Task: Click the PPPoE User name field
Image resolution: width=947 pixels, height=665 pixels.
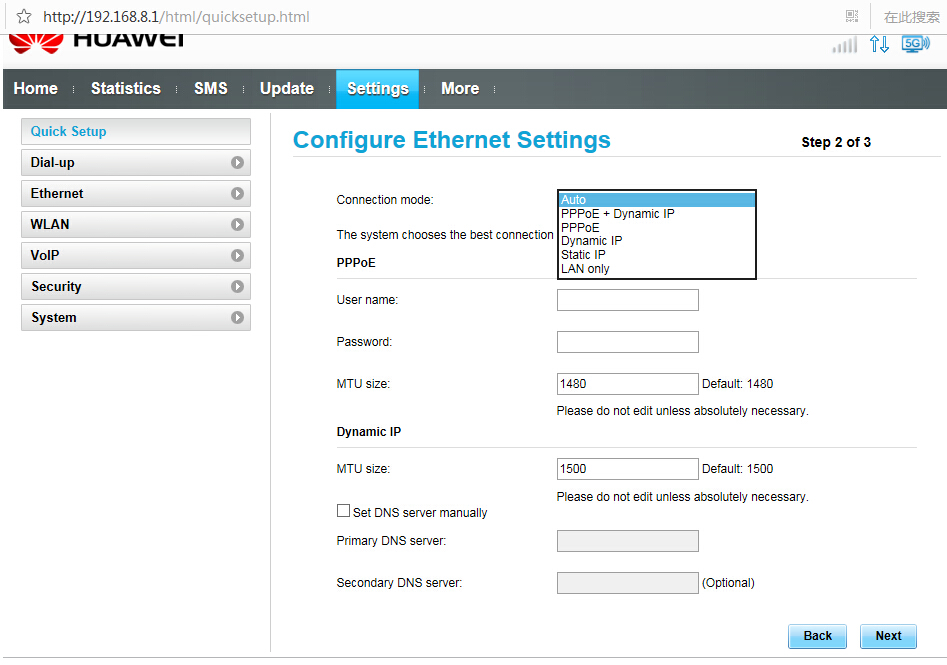Action: [x=627, y=300]
